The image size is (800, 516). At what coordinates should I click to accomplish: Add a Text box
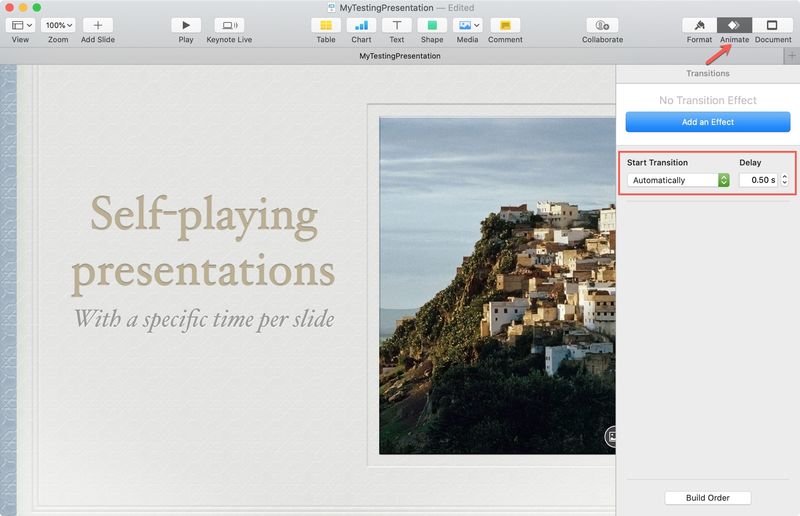pos(396,25)
